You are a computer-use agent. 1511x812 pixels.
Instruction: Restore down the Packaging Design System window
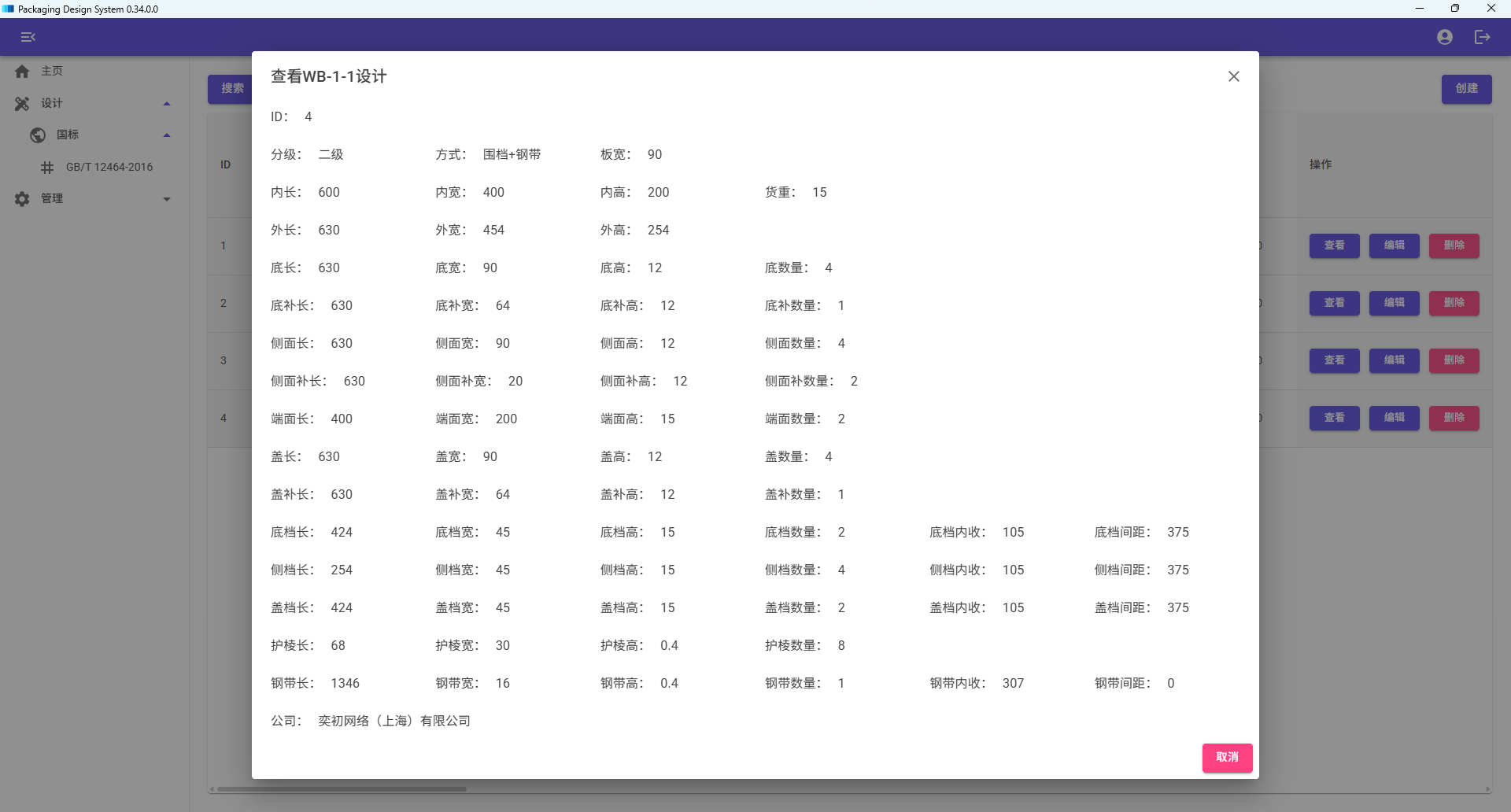click(x=1455, y=9)
